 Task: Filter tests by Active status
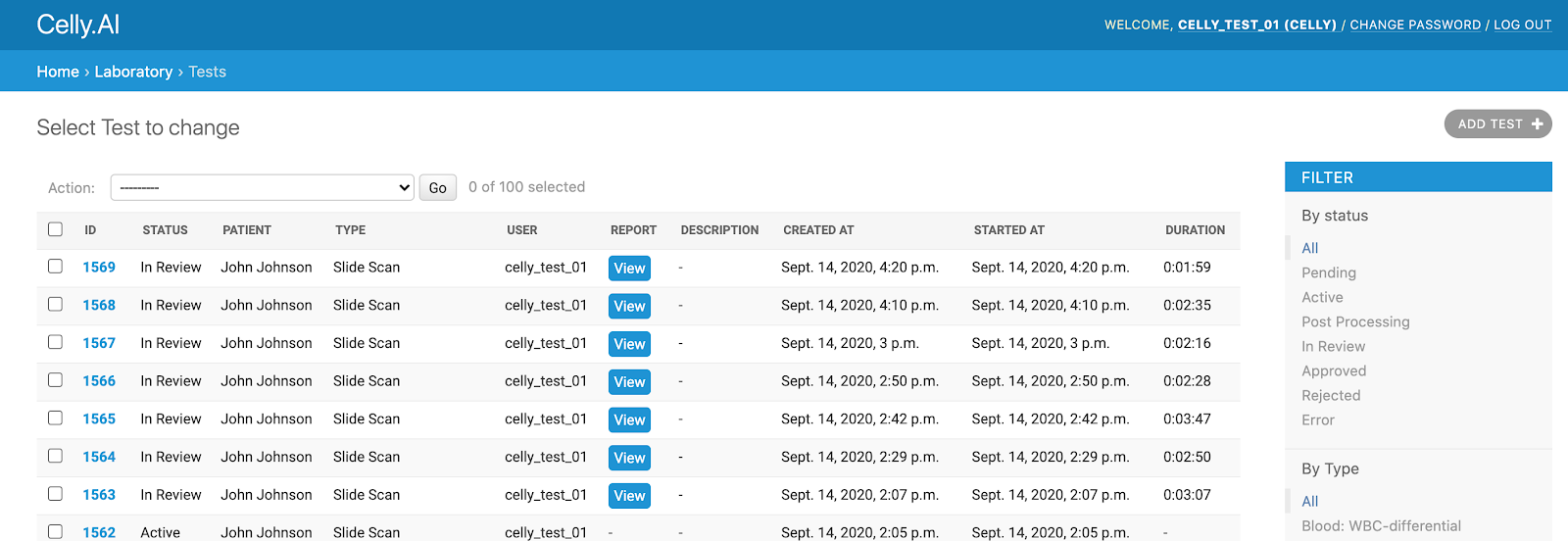tap(1322, 297)
